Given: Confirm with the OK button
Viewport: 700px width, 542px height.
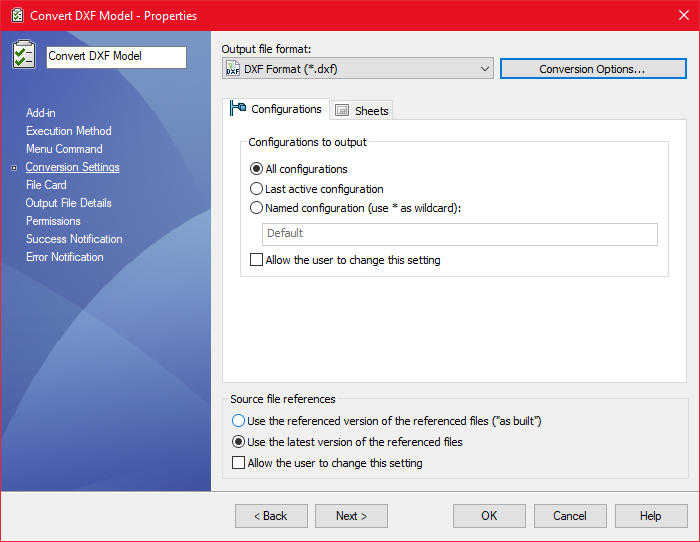Looking at the screenshot, I should coord(489,516).
